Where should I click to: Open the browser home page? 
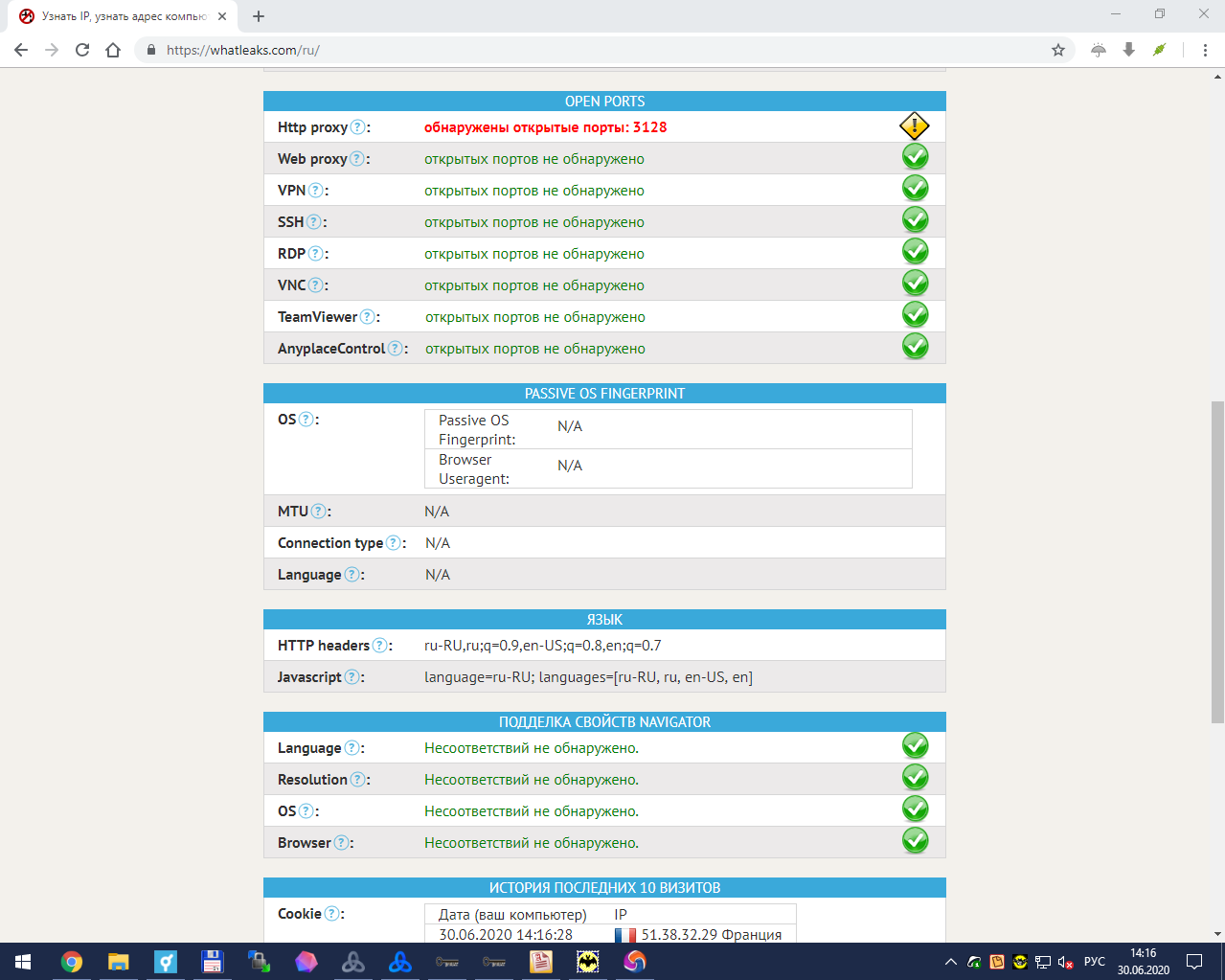pyautogui.click(x=113, y=50)
